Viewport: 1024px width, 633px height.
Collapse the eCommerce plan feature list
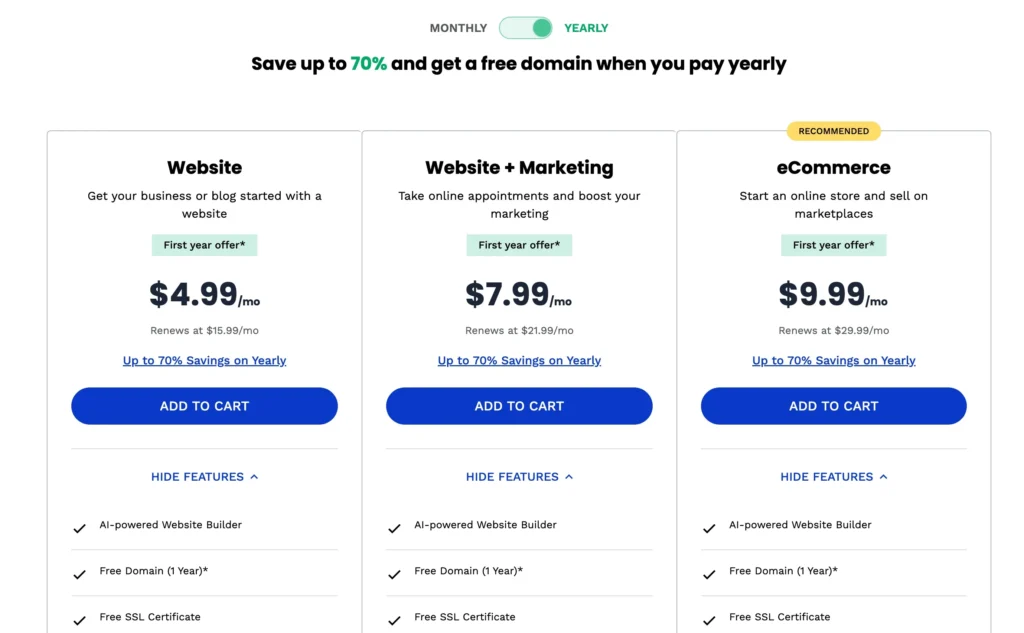[x=833, y=477]
